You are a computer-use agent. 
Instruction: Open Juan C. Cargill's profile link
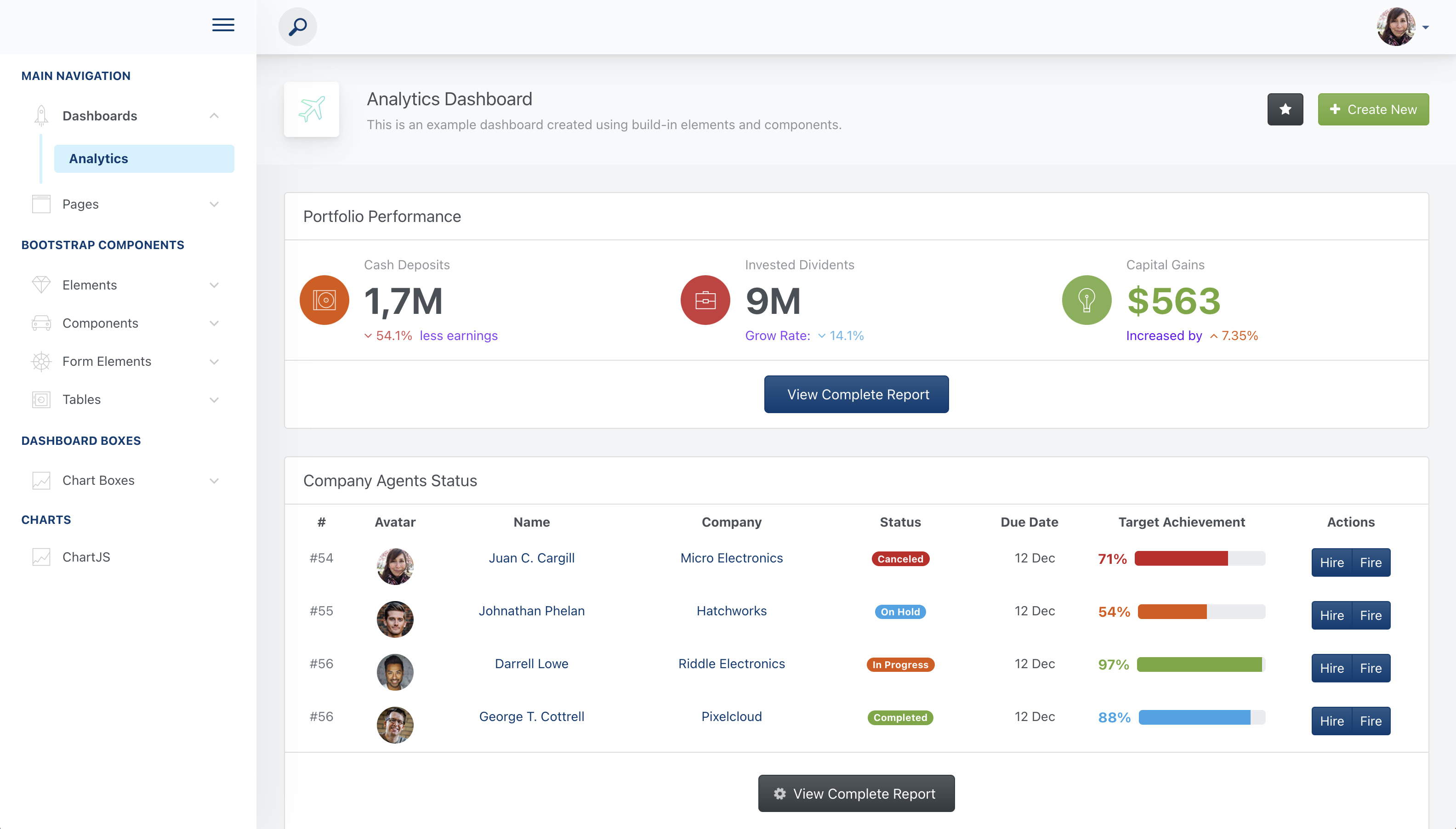[x=531, y=558]
